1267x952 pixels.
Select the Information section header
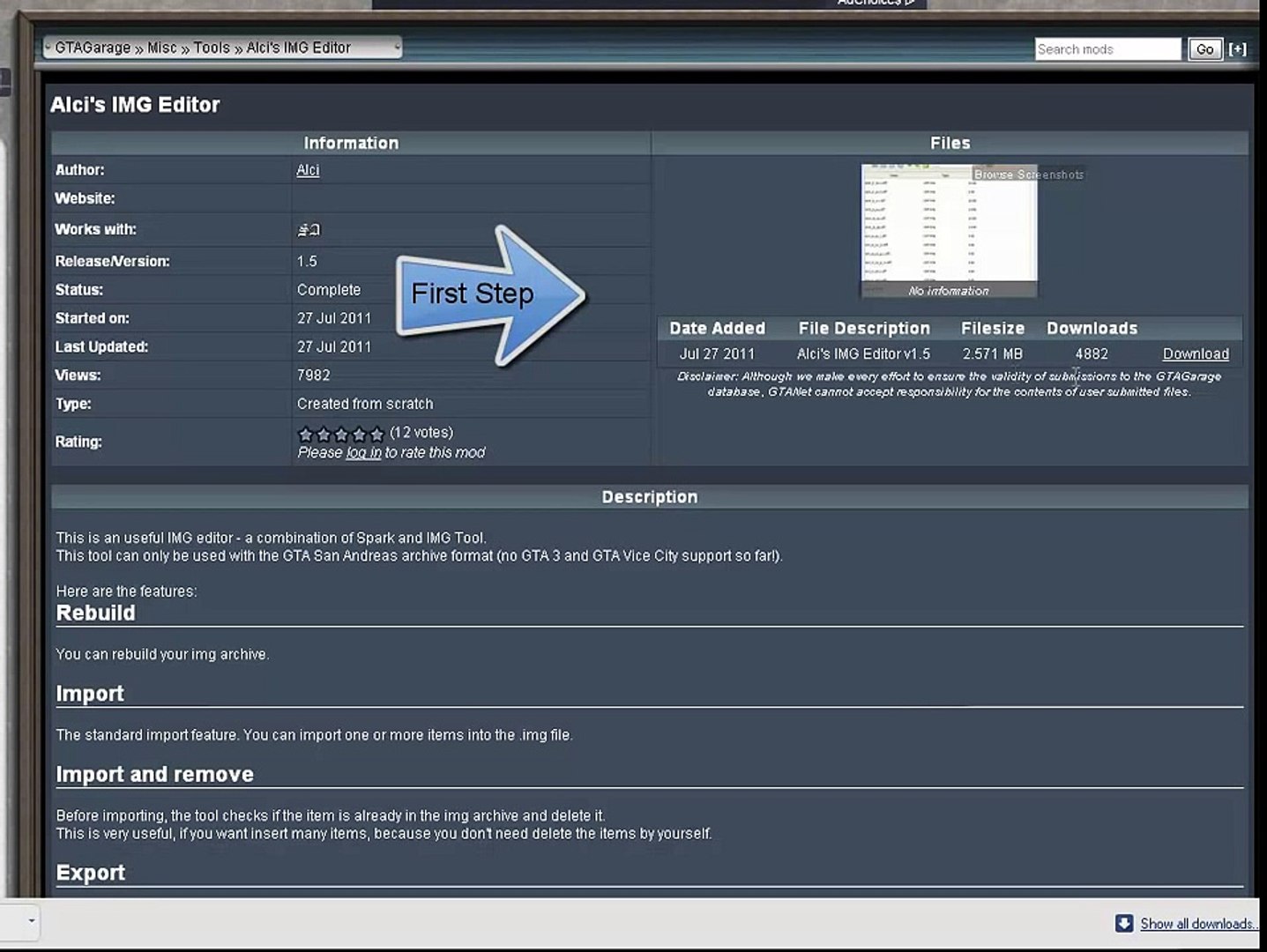351,143
